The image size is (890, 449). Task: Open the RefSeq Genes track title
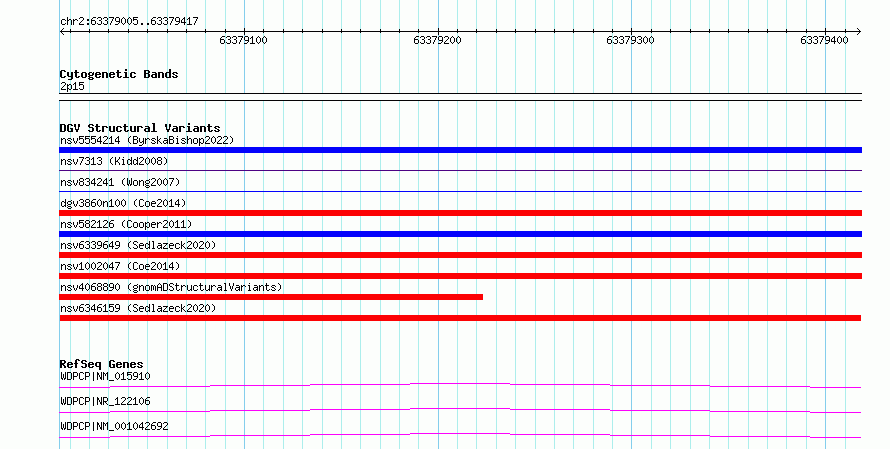click(x=101, y=364)
